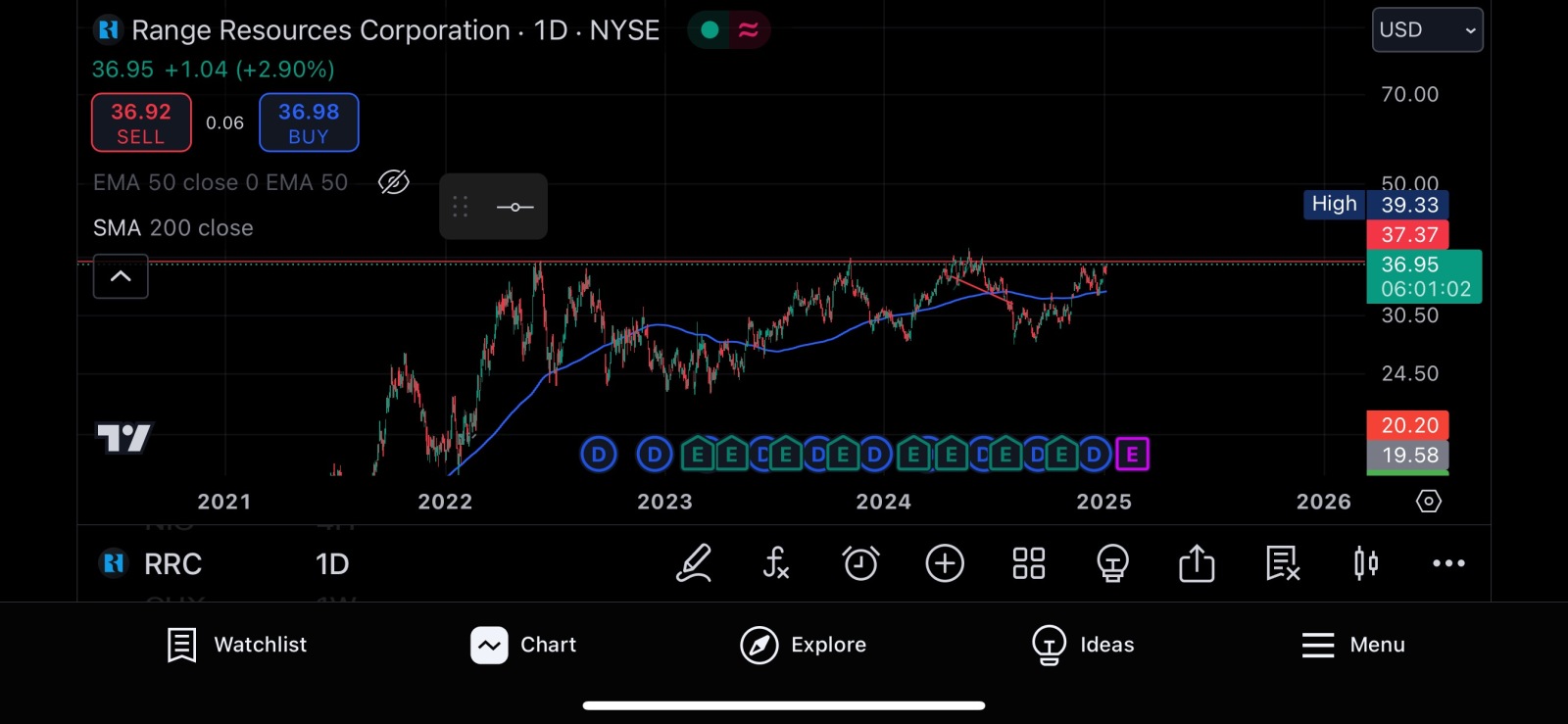
Task: Tap the 36.92 SELL button
Action: (x=141, y=122)
